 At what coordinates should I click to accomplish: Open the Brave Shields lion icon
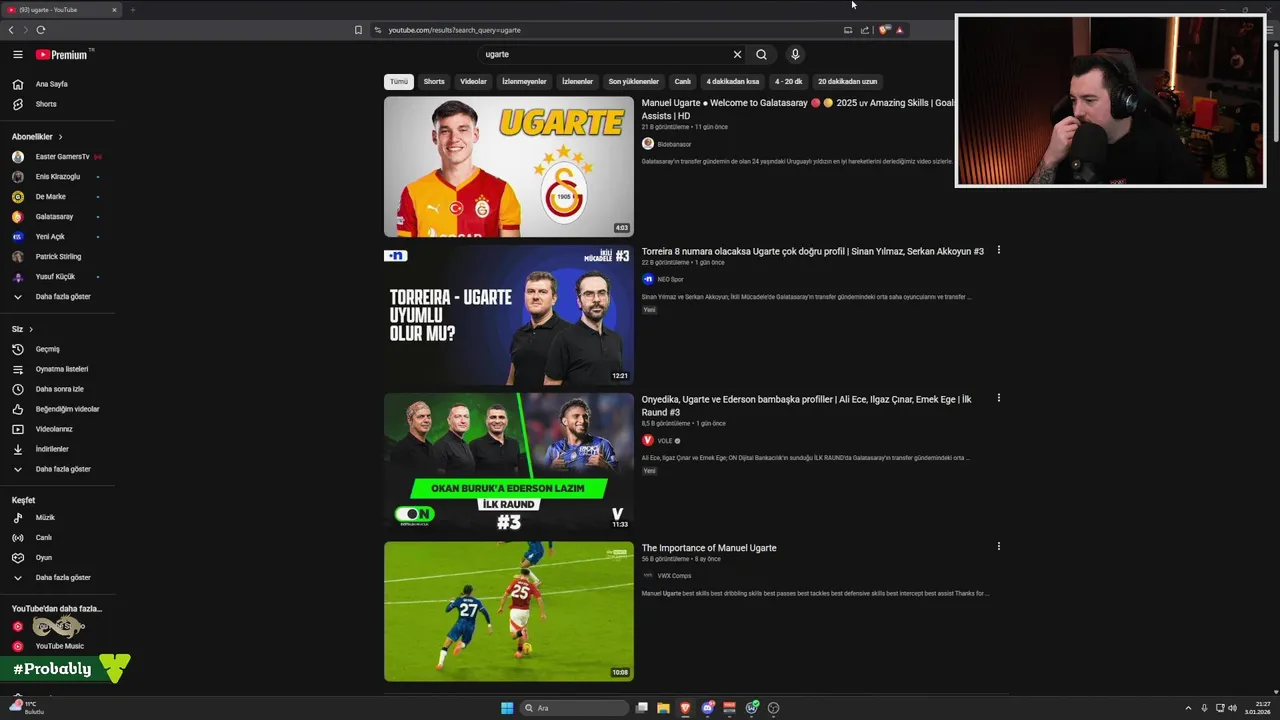pyautogui.click(x=884, y=30)
